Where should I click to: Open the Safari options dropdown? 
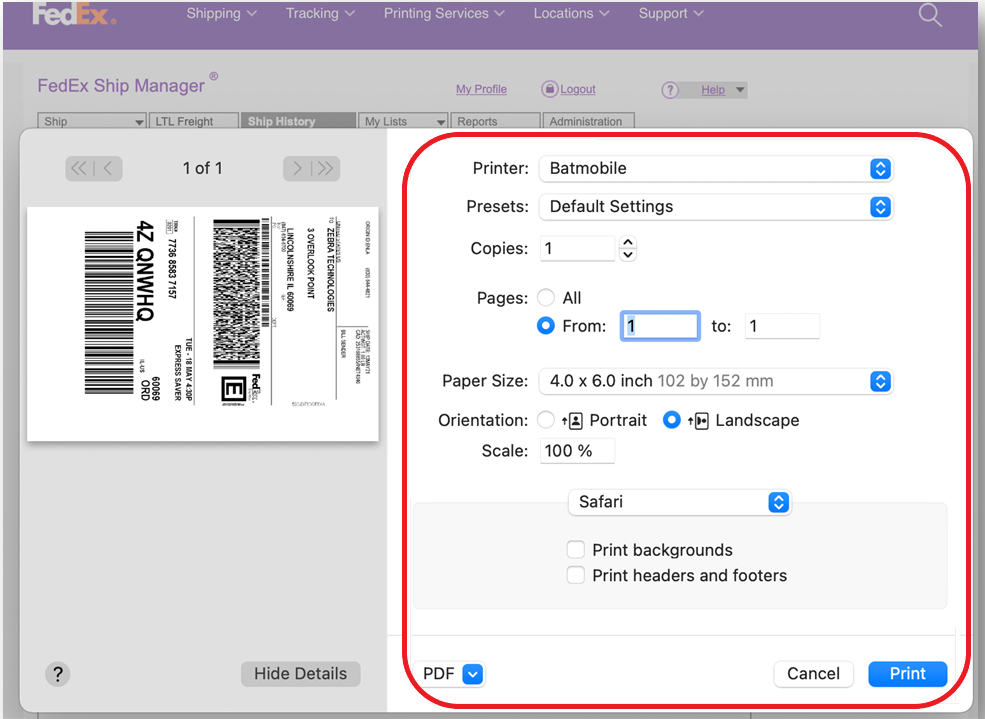[778, 502]
